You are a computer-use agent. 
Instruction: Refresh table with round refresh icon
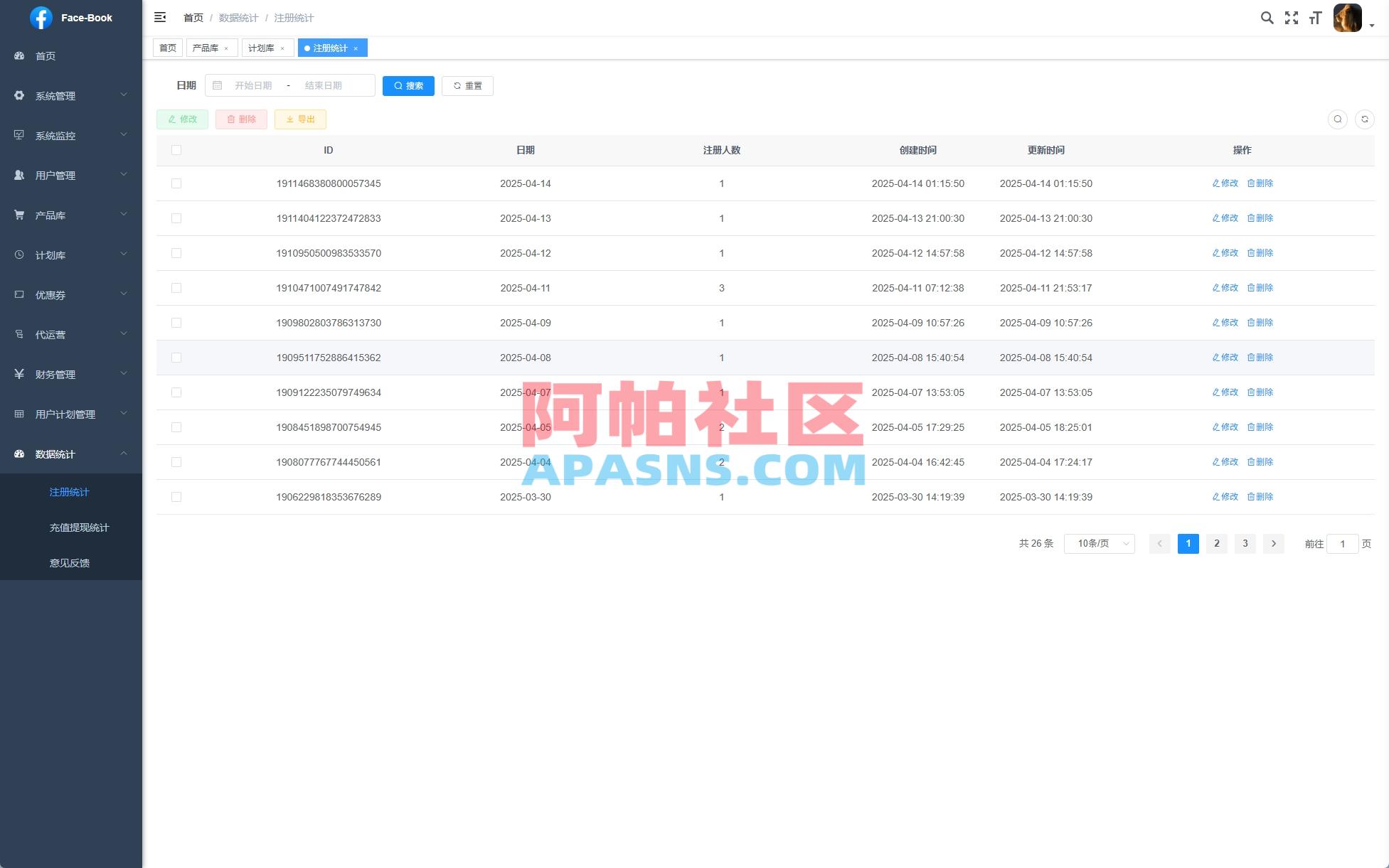pos(1364,119)
